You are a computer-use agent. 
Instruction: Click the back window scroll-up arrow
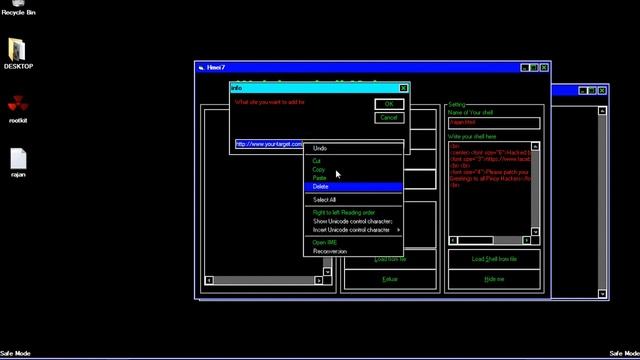tap(602, 111)
